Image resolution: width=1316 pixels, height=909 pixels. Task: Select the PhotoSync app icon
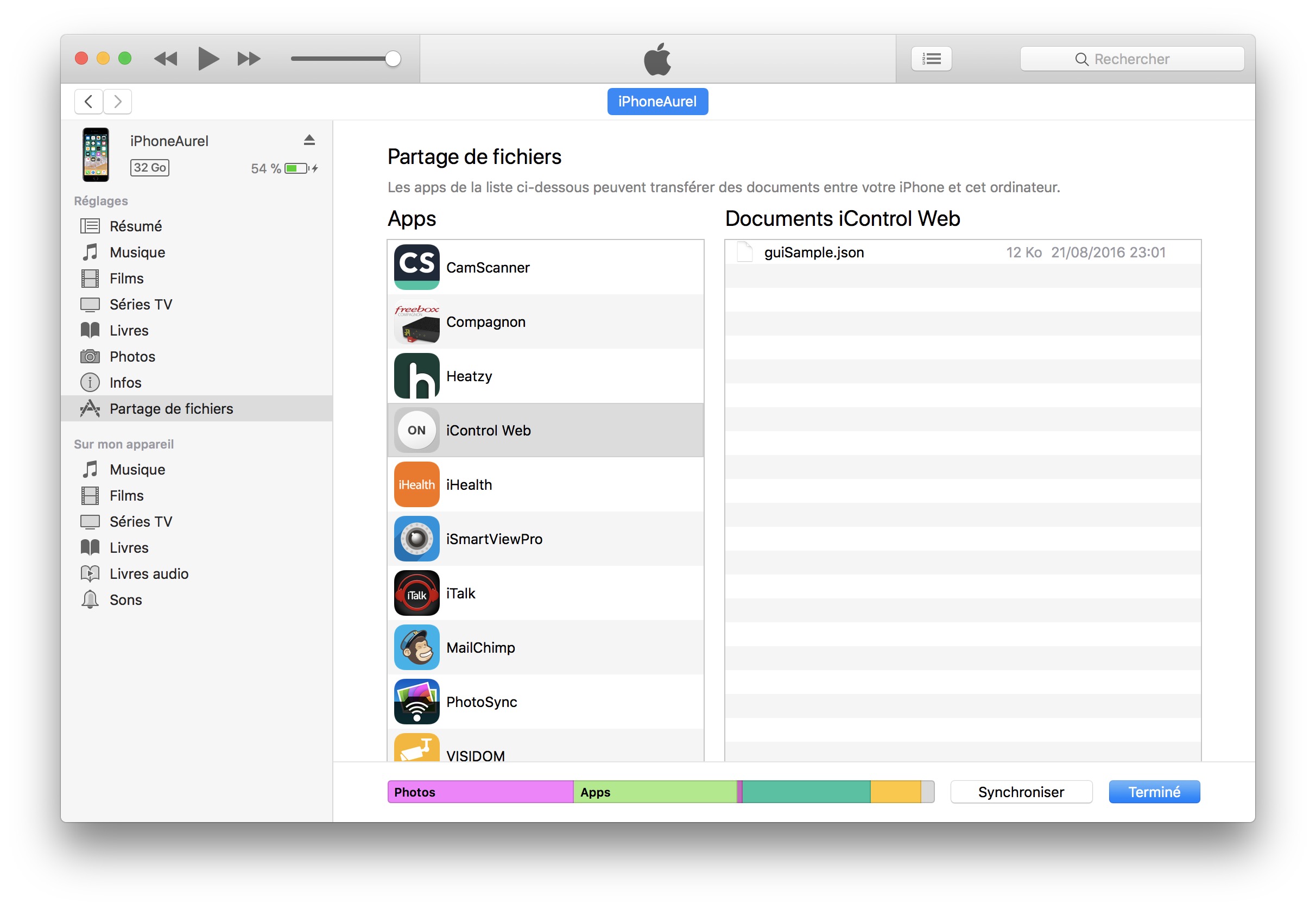417,701
